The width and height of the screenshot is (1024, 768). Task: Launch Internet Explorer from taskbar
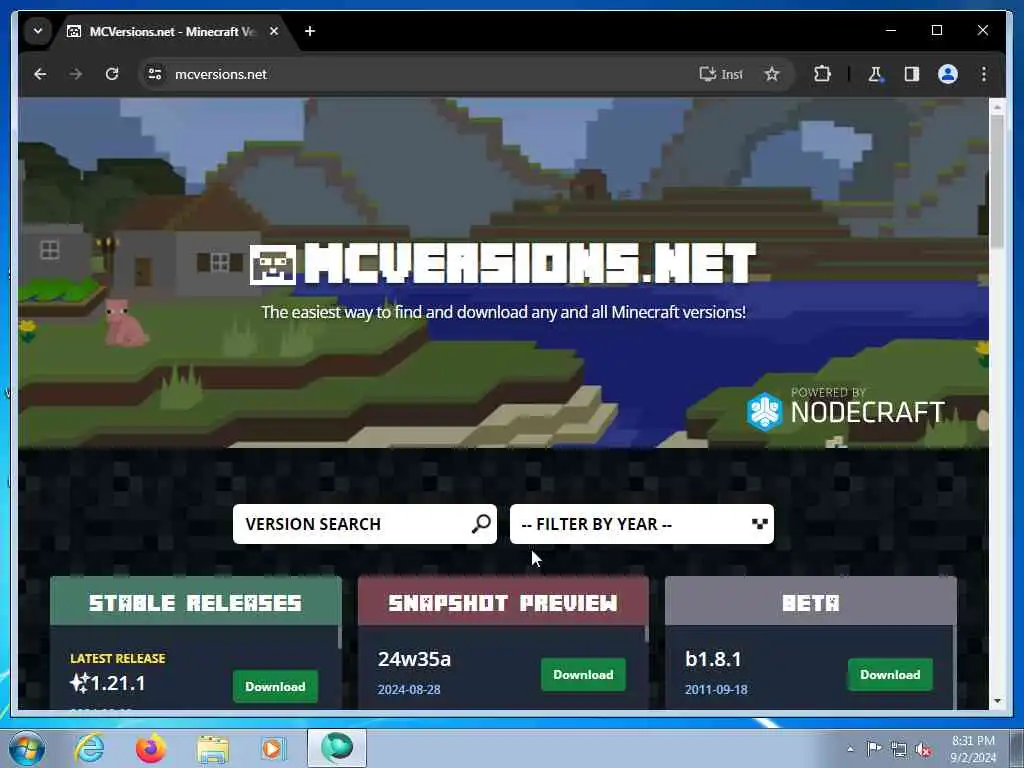click(89, 748)
